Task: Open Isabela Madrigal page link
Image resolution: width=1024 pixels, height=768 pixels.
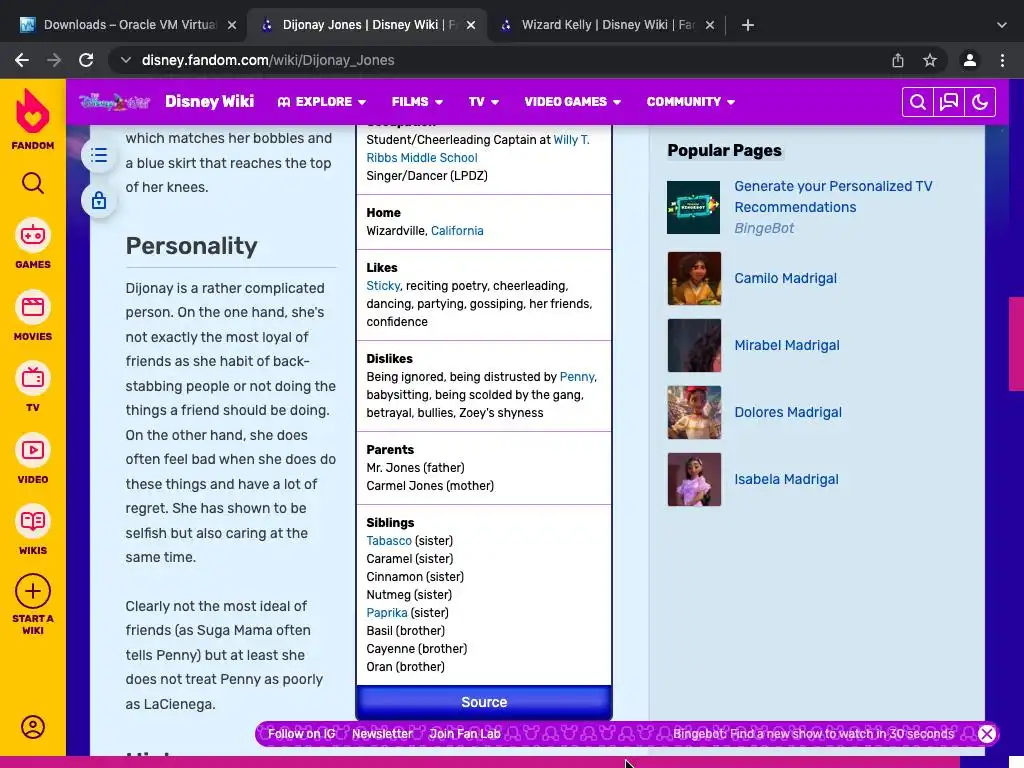Action: coord(786,479)
